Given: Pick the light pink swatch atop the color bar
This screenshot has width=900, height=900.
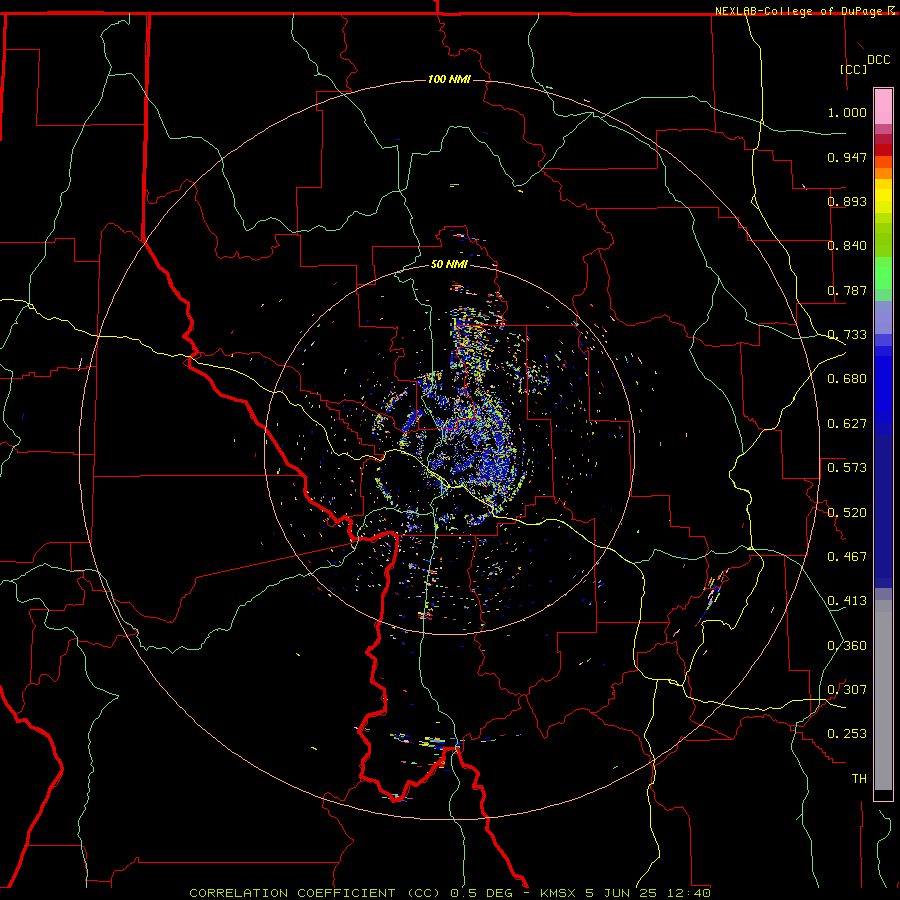Looking at the screenshot, I should tap(883, 107).
